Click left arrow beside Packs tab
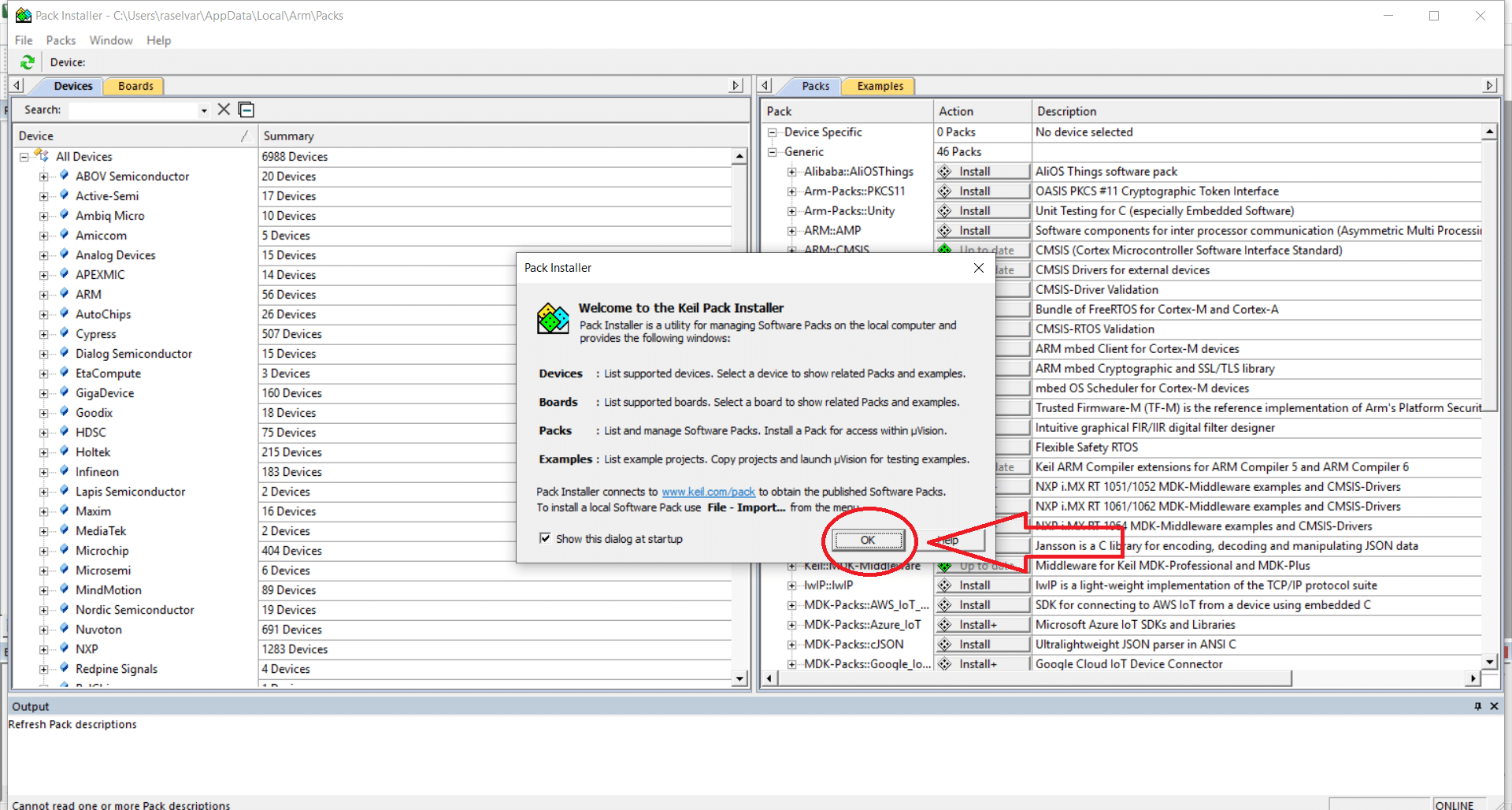 tap(765, 85)
